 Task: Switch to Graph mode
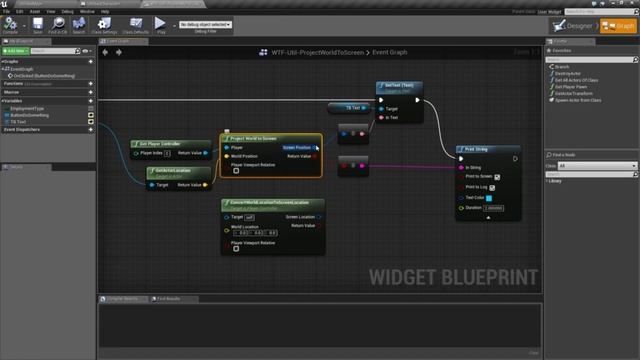click(x=618, y=26)
